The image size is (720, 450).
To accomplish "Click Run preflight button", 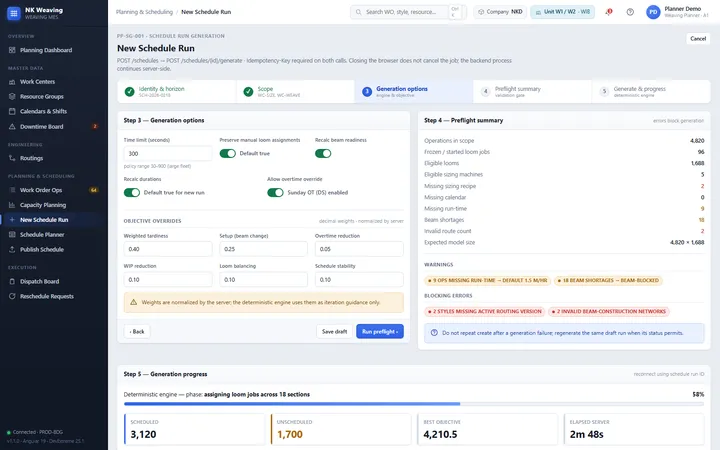I will tap(380, 332).
